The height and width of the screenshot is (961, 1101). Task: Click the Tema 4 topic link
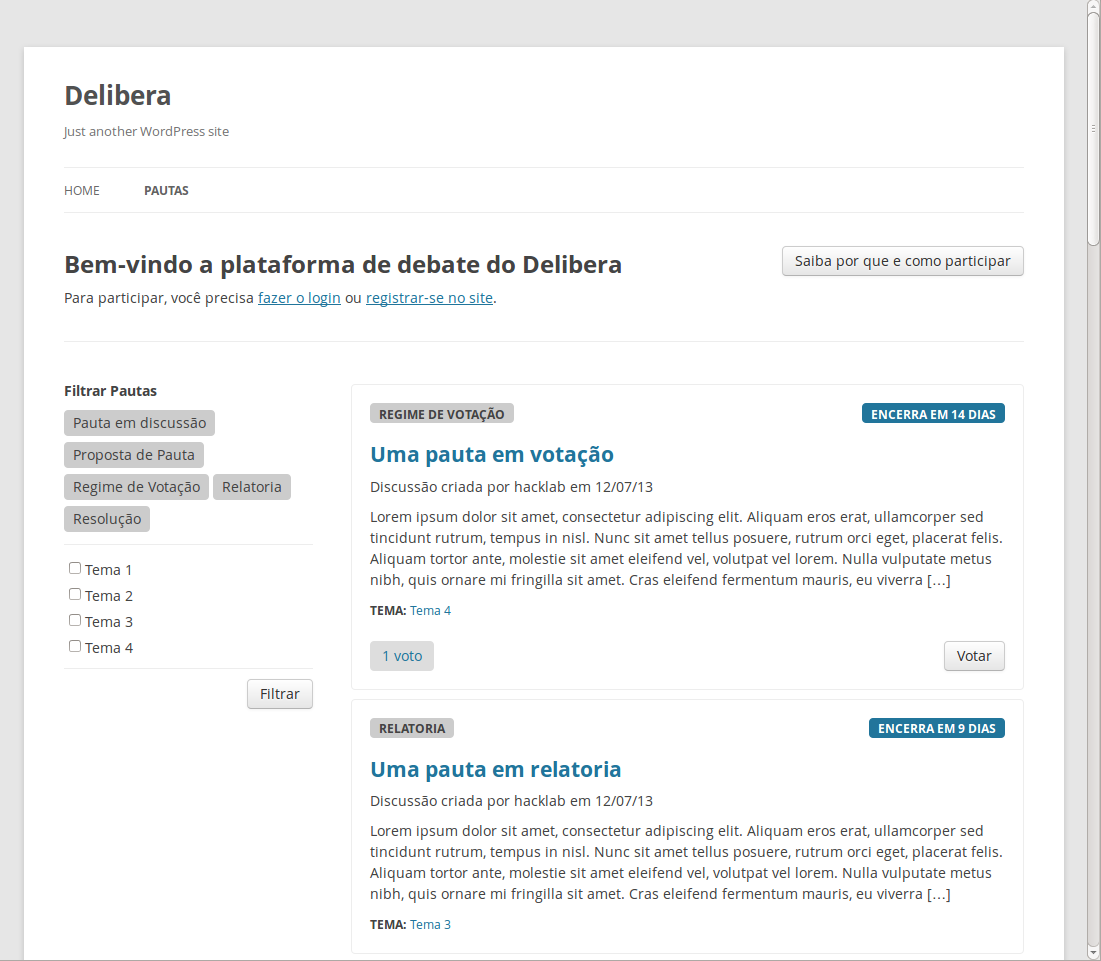(430, 611)
